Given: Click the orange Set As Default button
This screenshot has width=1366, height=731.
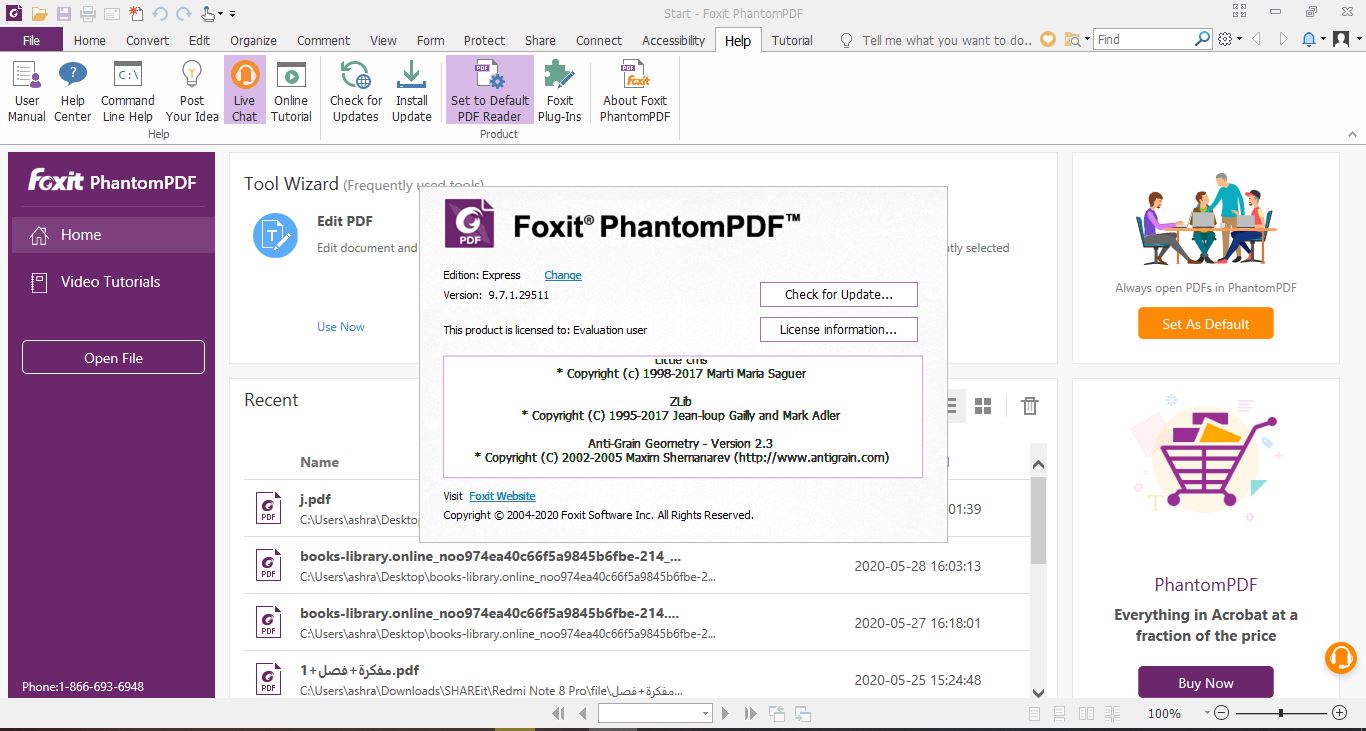Looking at the screenshot, I should (1205, 324).
